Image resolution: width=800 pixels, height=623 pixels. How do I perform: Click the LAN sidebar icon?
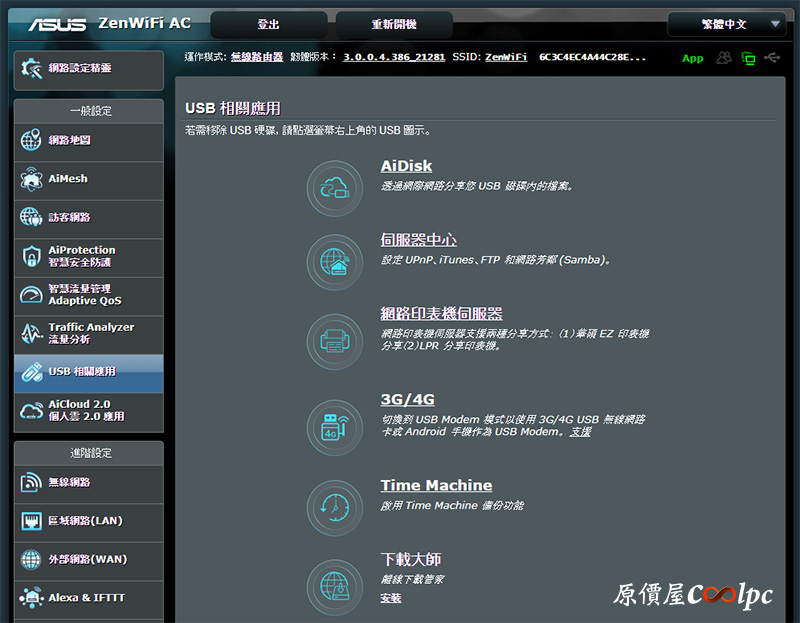pos(32,521)
